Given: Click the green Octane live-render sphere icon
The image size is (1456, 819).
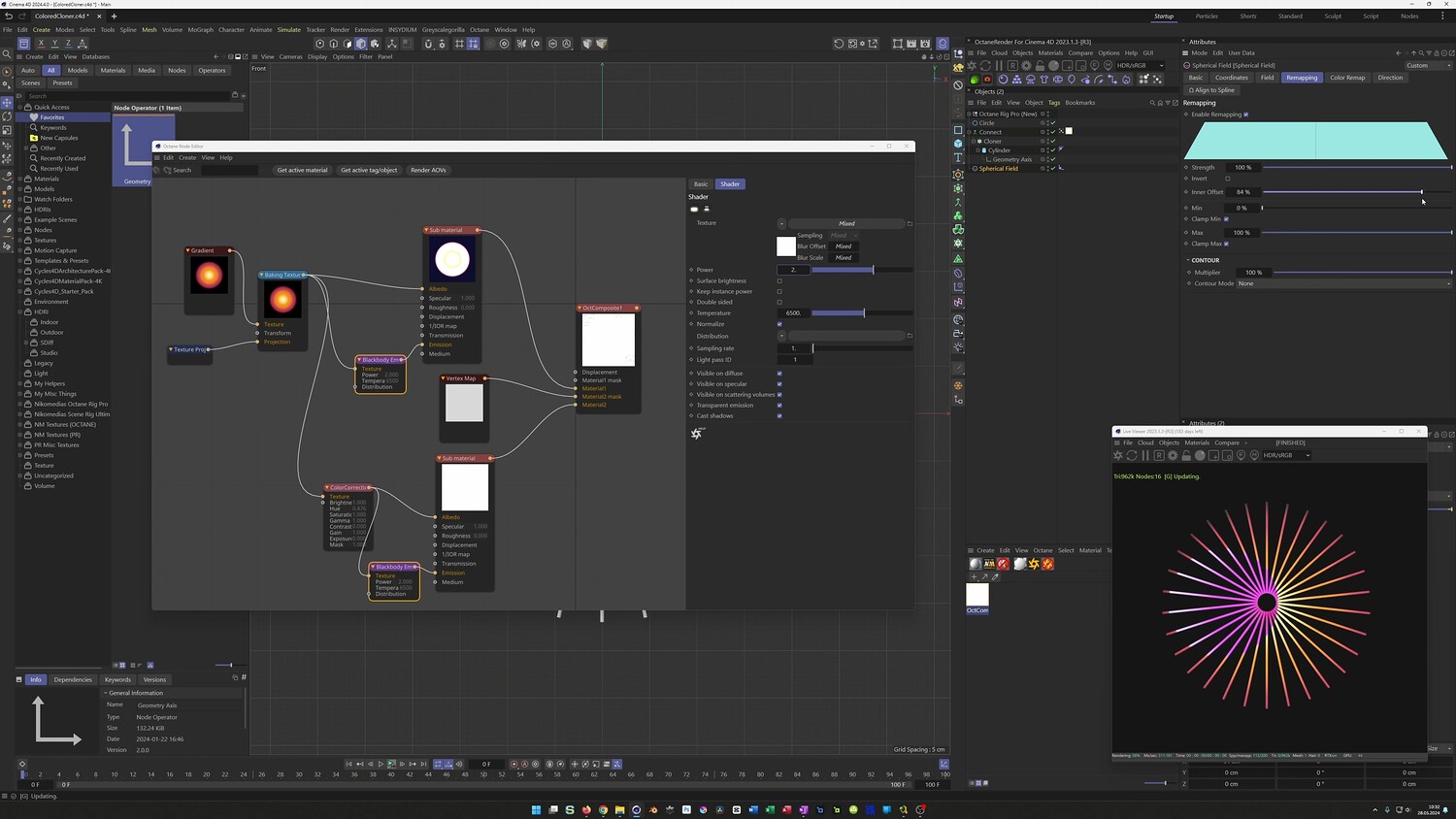Looking at the screenshot, I should pyautogui.click(x=975, y=80).
